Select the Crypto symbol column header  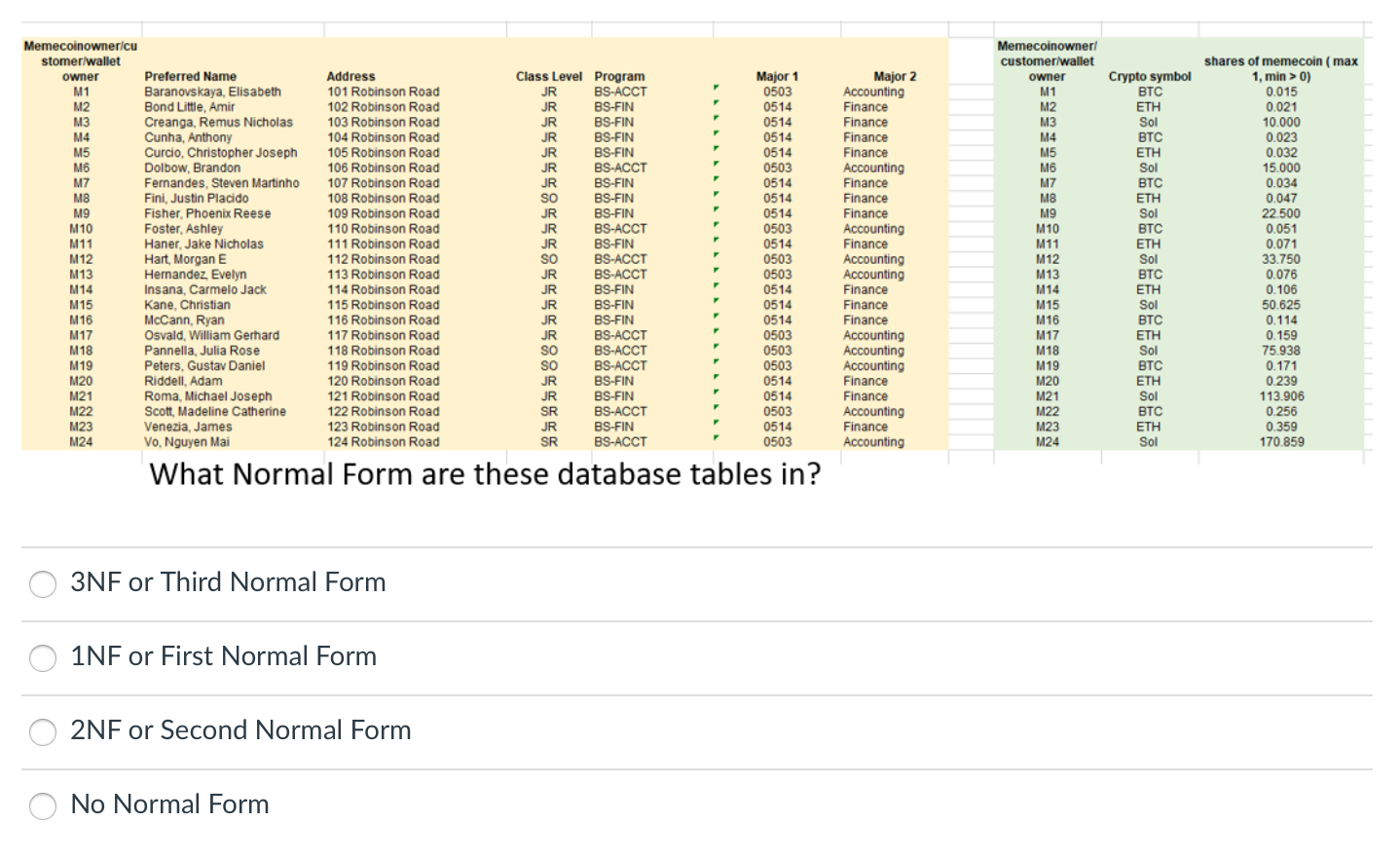[1149, 76]
